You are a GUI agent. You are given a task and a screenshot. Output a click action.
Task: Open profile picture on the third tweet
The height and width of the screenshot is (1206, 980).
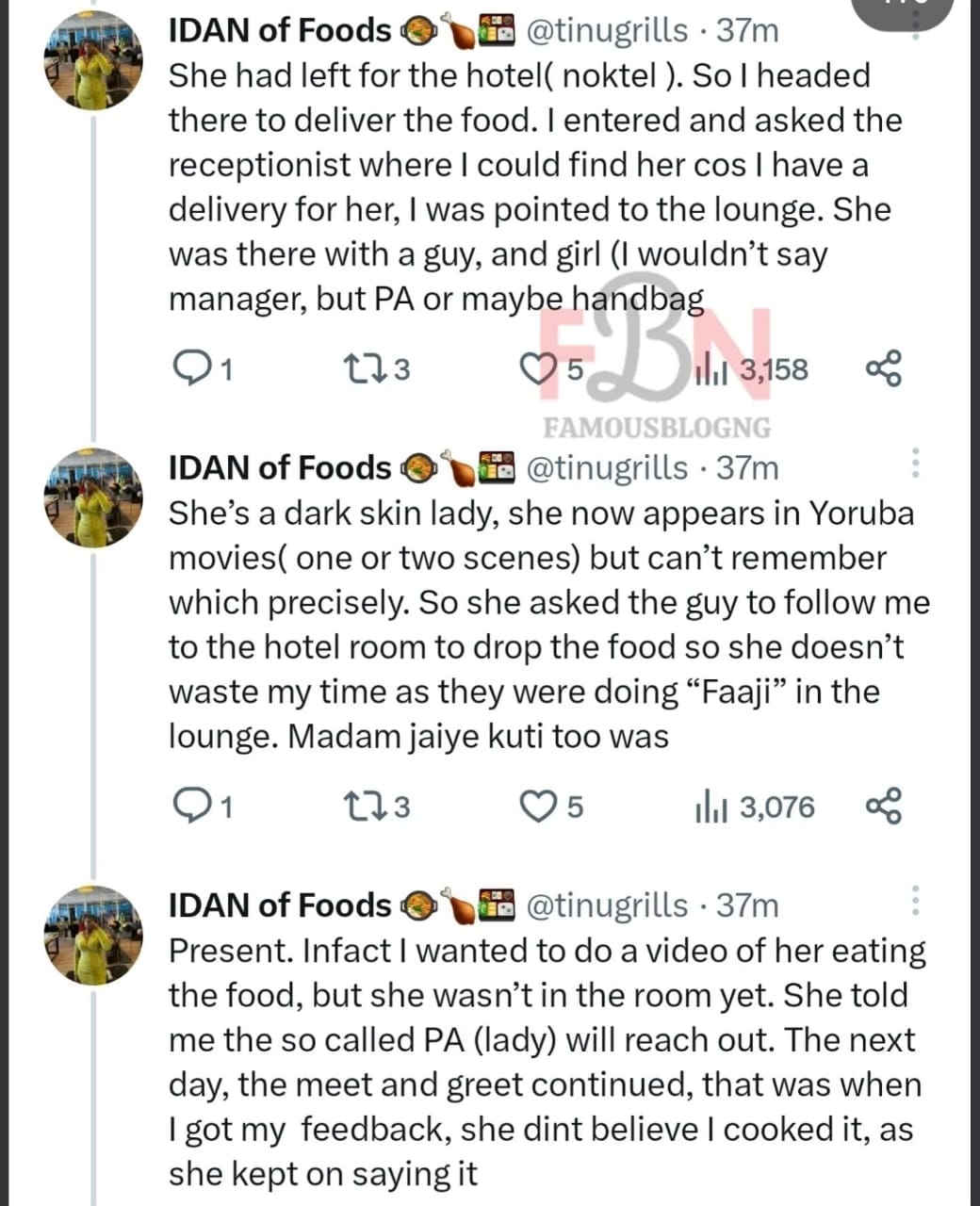click(x=92, y=936)
